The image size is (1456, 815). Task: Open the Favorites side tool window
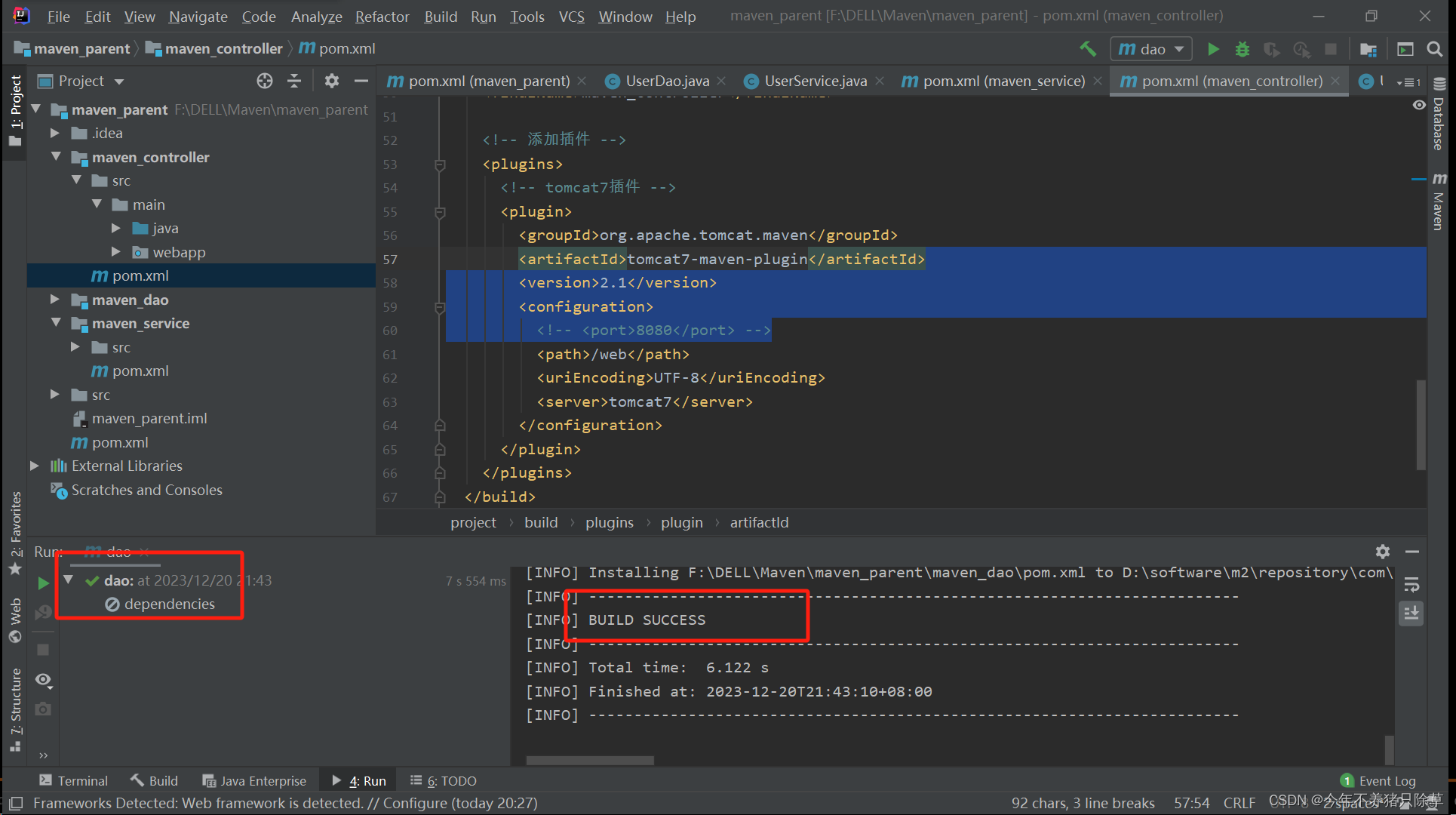15,534
